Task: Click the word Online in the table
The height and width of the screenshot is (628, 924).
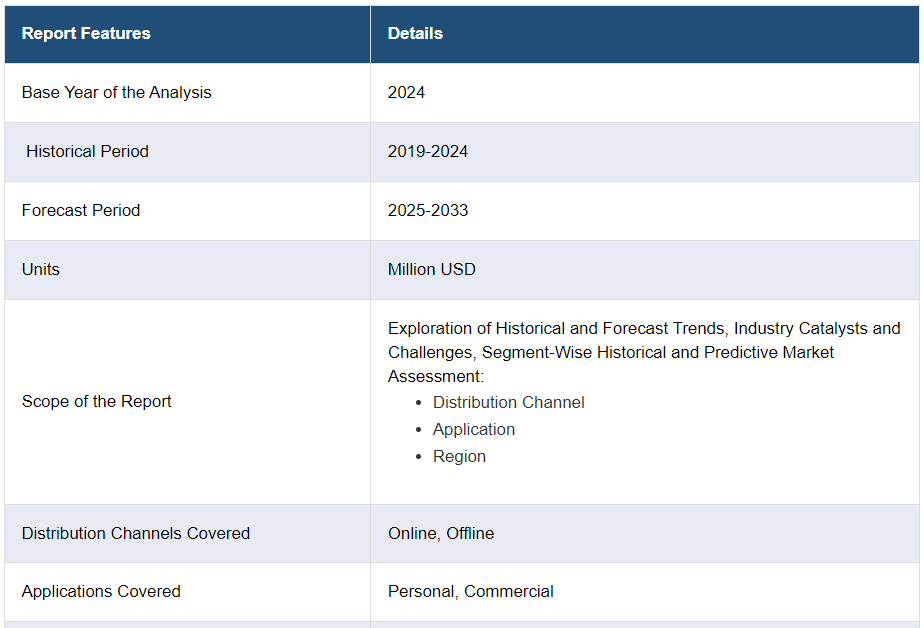Action: 412,533
